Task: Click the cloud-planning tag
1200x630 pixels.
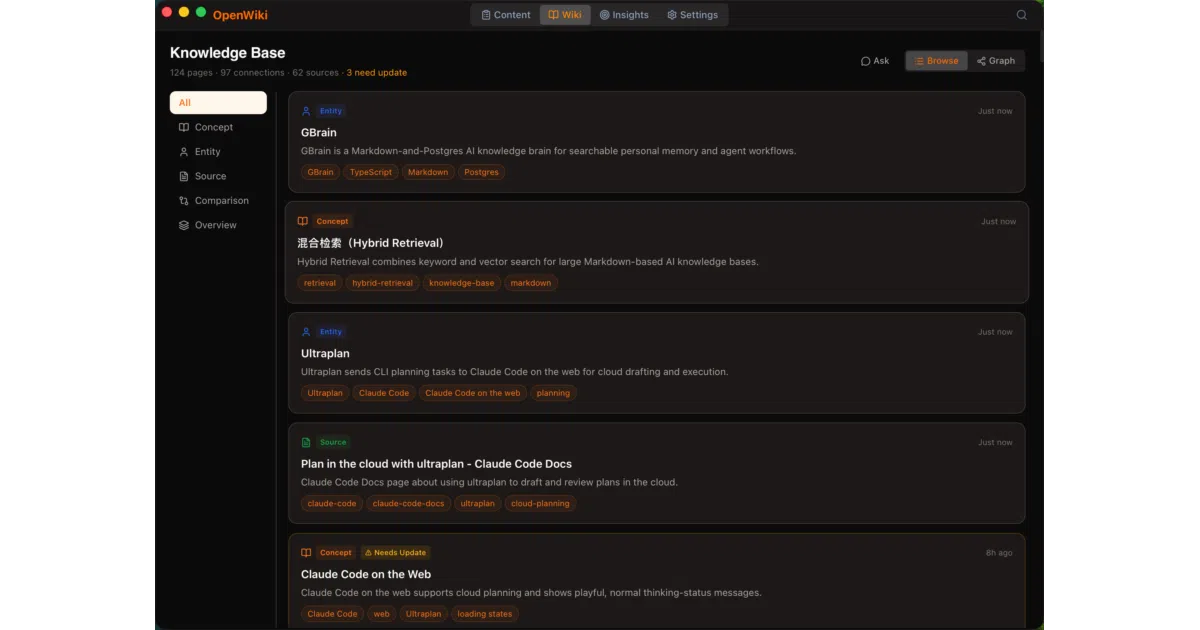Action: point(540,504)
